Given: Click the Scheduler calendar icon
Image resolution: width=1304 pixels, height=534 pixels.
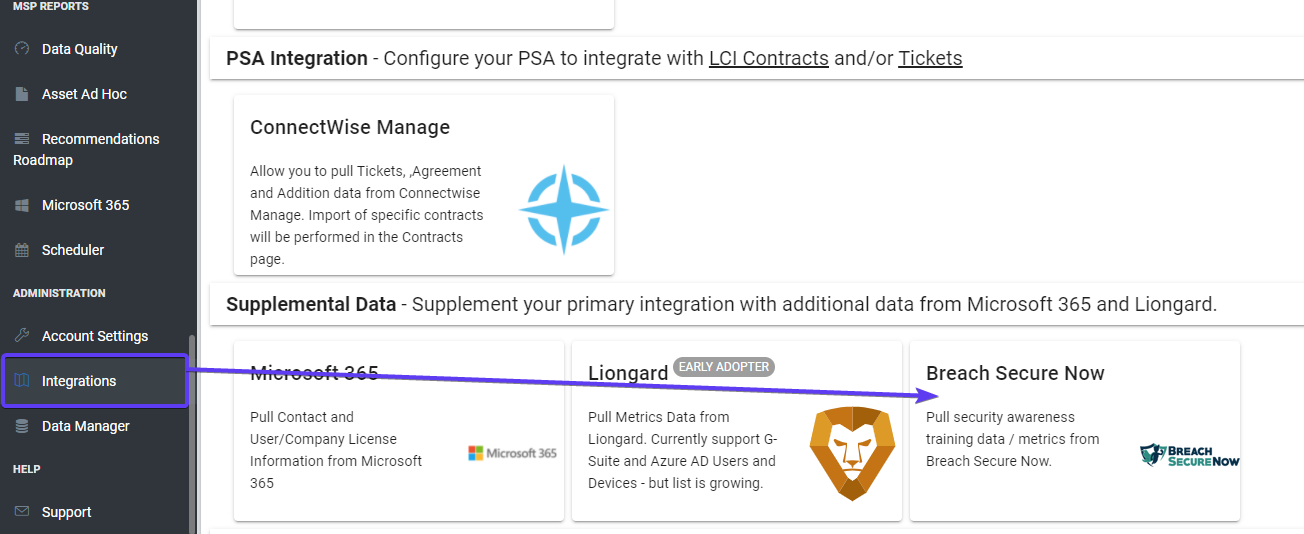Looking at the screenshot, I should click(22, 250).
